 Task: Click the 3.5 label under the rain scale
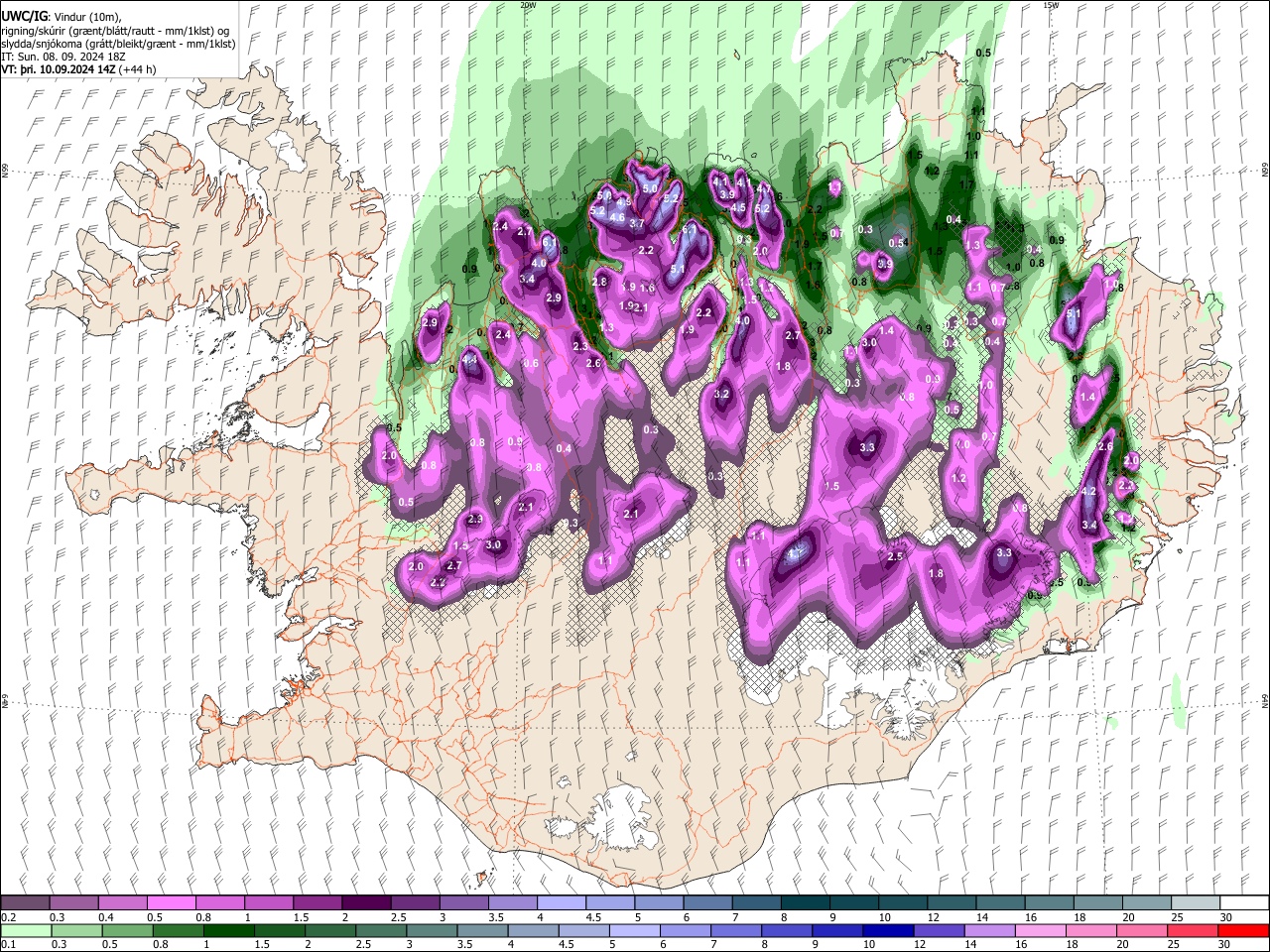pos(464,945)
